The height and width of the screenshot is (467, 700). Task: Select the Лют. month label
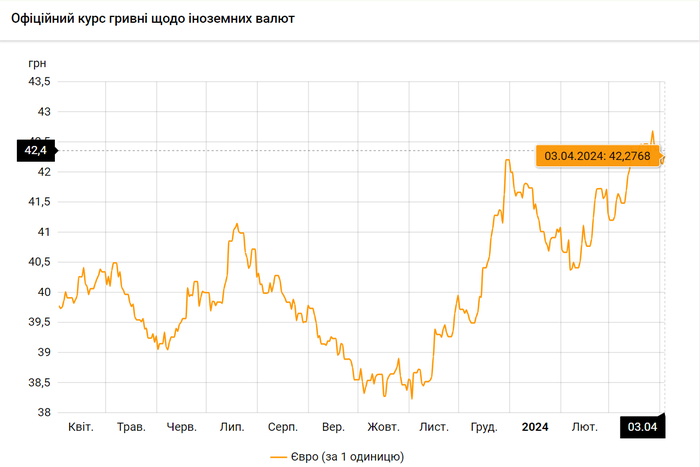(585, 427)
